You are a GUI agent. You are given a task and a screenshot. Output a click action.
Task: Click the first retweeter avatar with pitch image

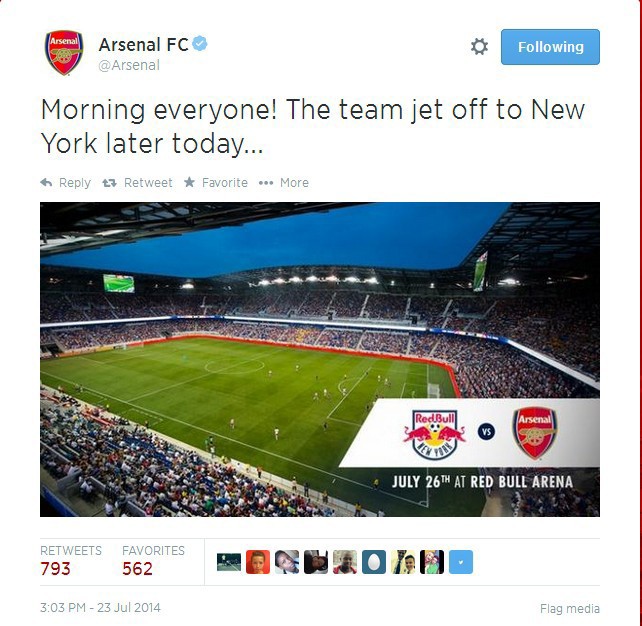pyautogui.click(x=229, y=562)
